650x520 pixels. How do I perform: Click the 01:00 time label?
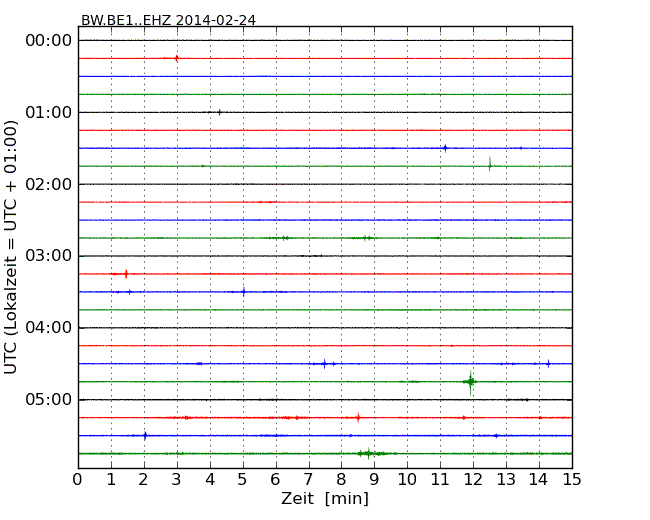coord(49,112)
